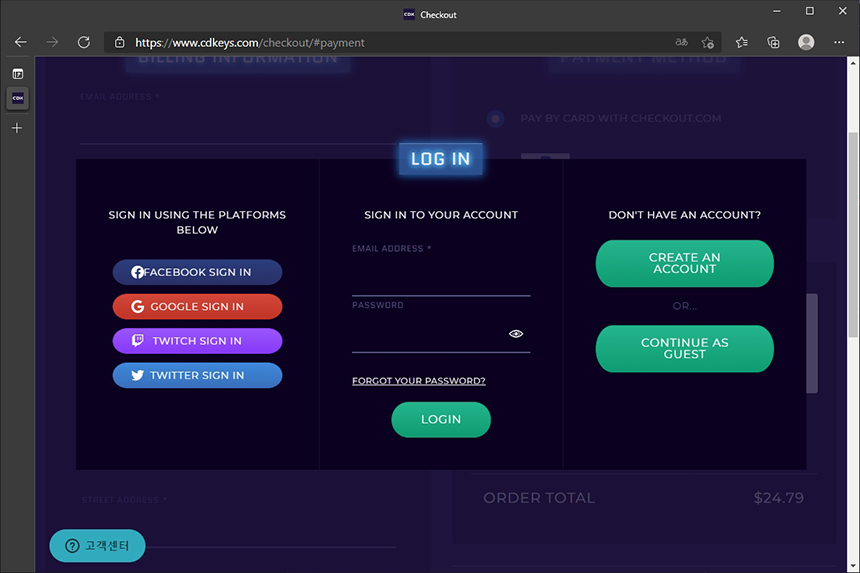
Task: Open the 고객센터 help widget
Action: pyautogui.click(x=97, y=546)
